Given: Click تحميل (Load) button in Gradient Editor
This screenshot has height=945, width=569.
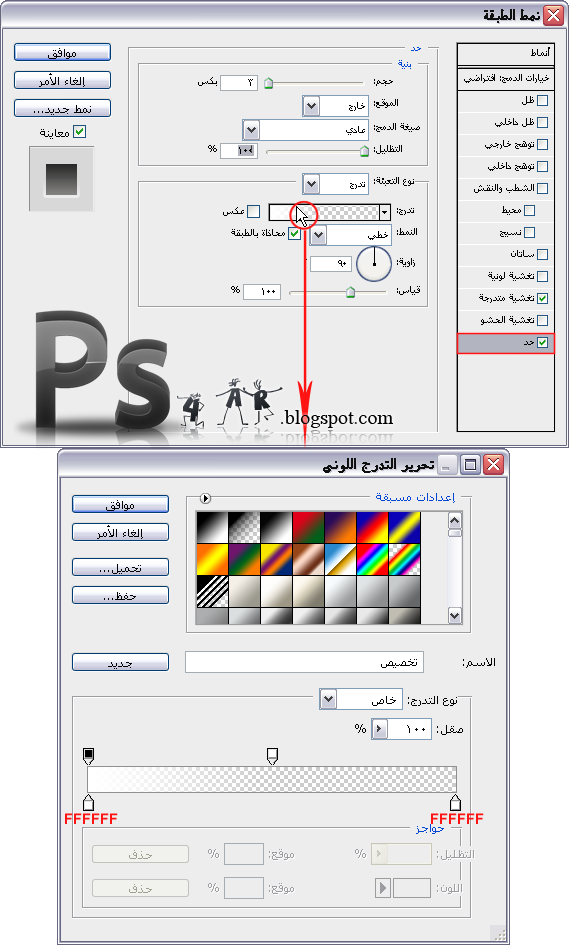Looking at the screenshot, I should 120,568.
